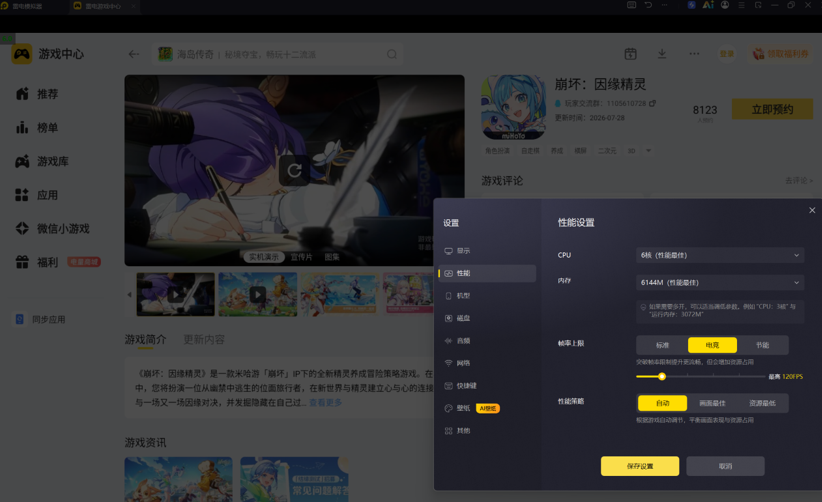The image size is (822, 502).
Task: Go back with the Game Center arrow
Action: pyautogui.click(x=134, y=54)
